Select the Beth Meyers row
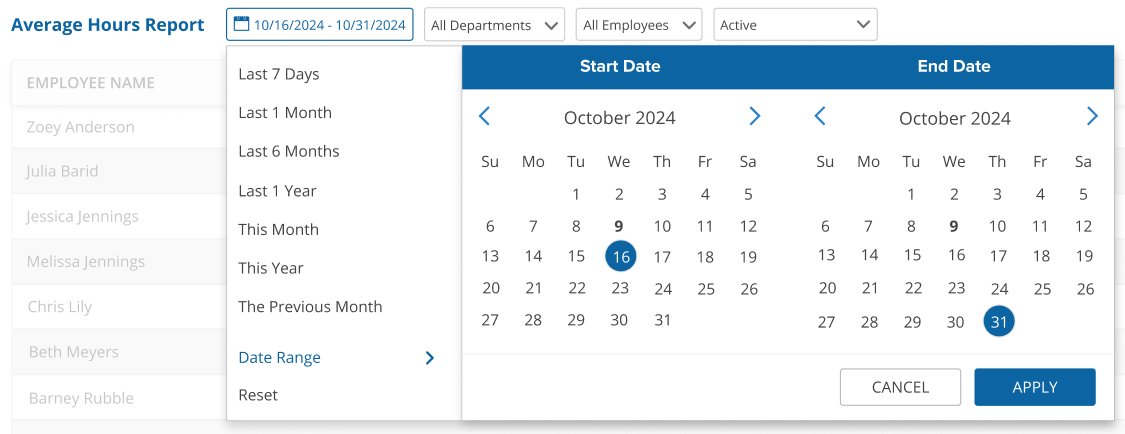This screenshot has width=1125, height=434. (x=118, y=352)
